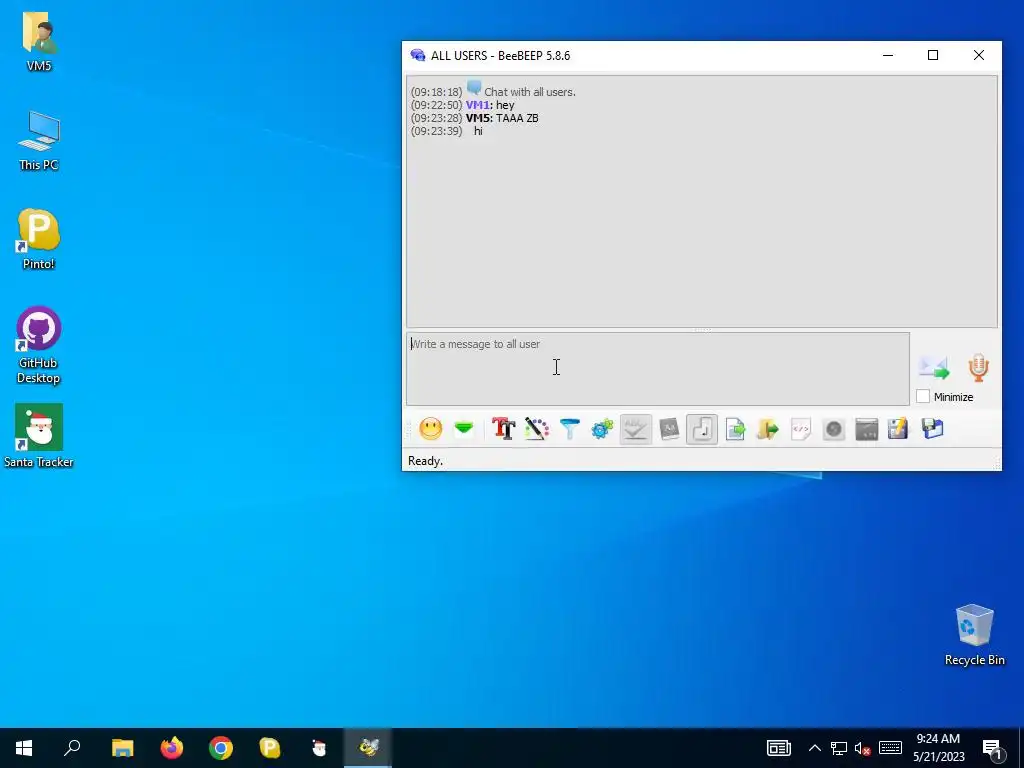Click the VM5 username in chat
Viewport: 1024px width, 768px height.
tap(479, 118)
